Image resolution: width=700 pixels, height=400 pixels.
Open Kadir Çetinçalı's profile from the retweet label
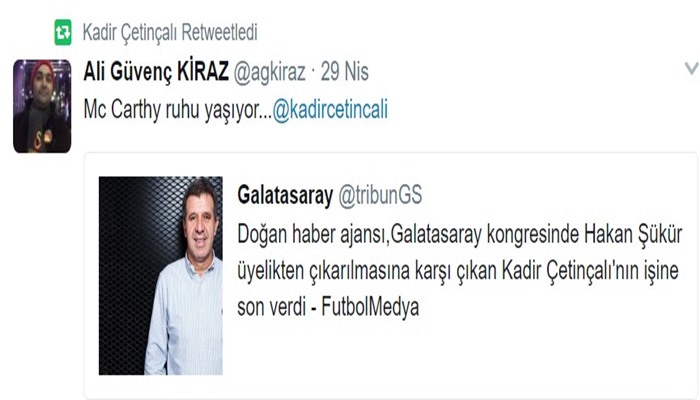129,32
